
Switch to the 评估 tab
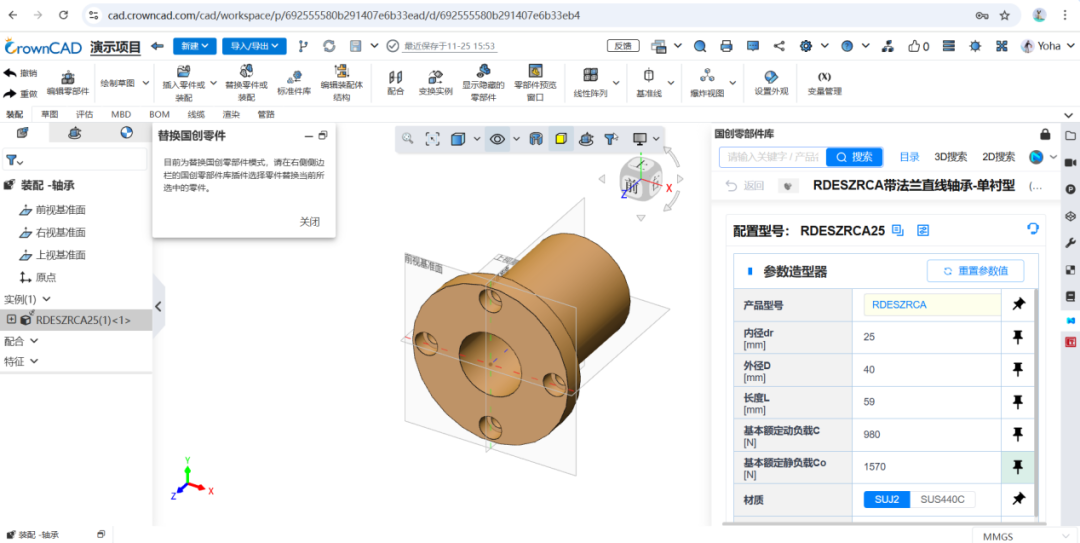point(85,114)
